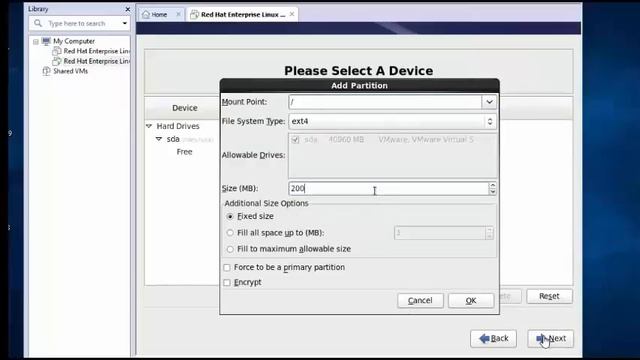Click the sda device label

[x=173, y=139]
